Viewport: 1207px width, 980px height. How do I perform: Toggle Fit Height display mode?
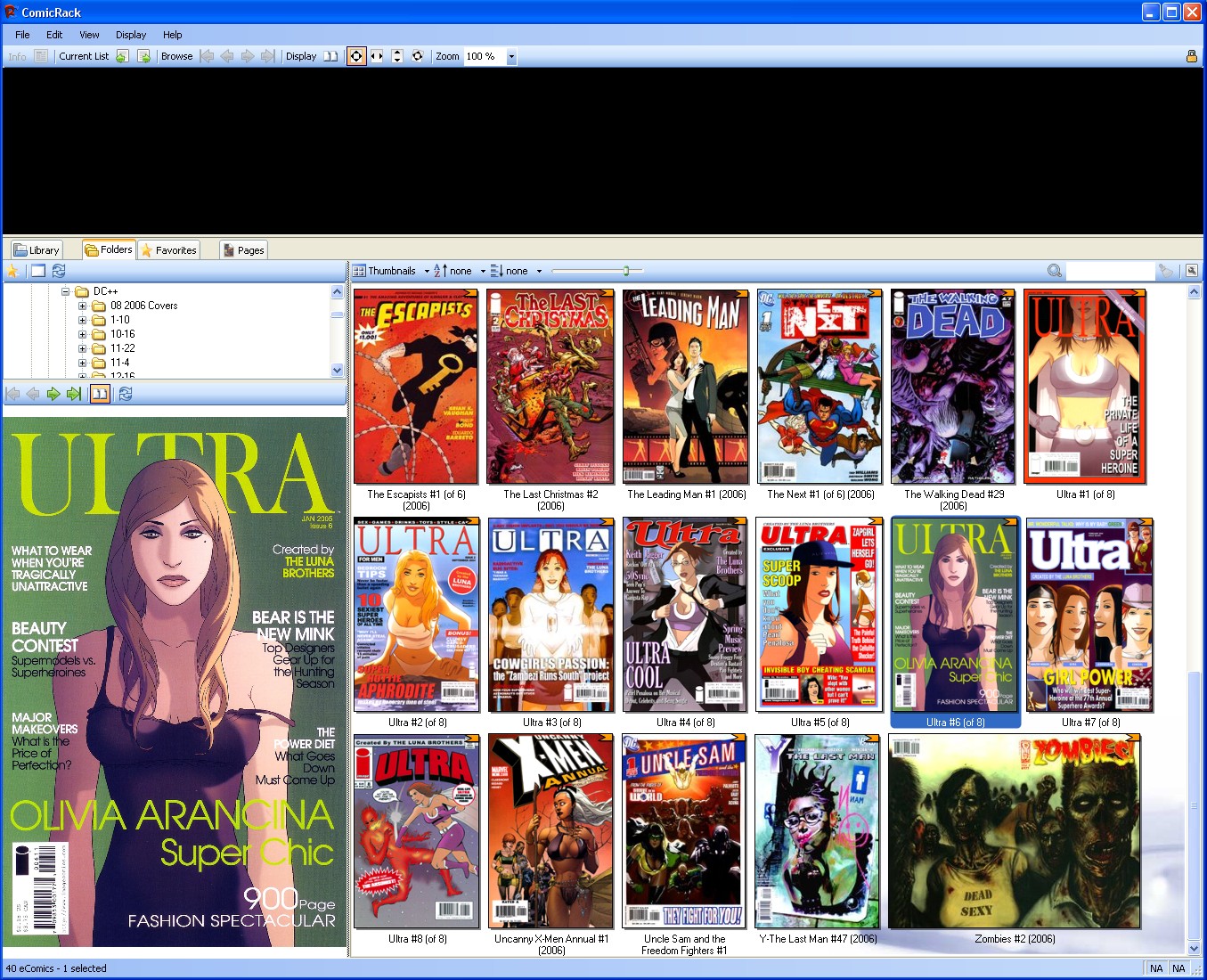397,56
